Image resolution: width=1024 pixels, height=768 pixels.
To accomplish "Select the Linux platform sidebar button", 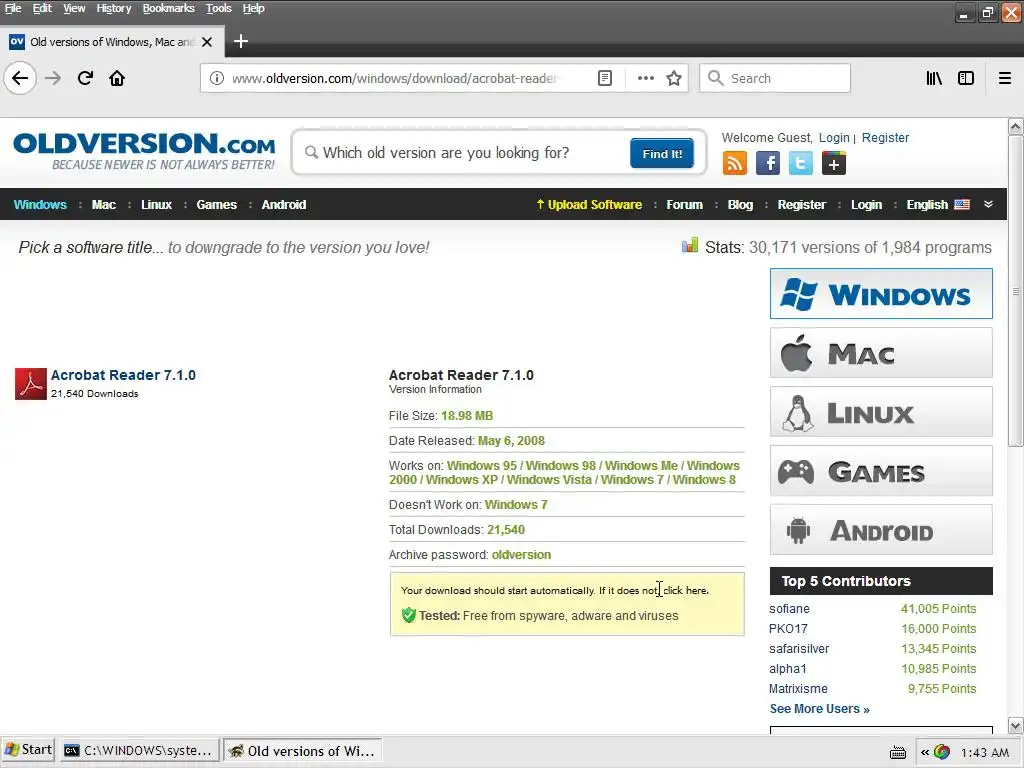I will tap(881, 411).
